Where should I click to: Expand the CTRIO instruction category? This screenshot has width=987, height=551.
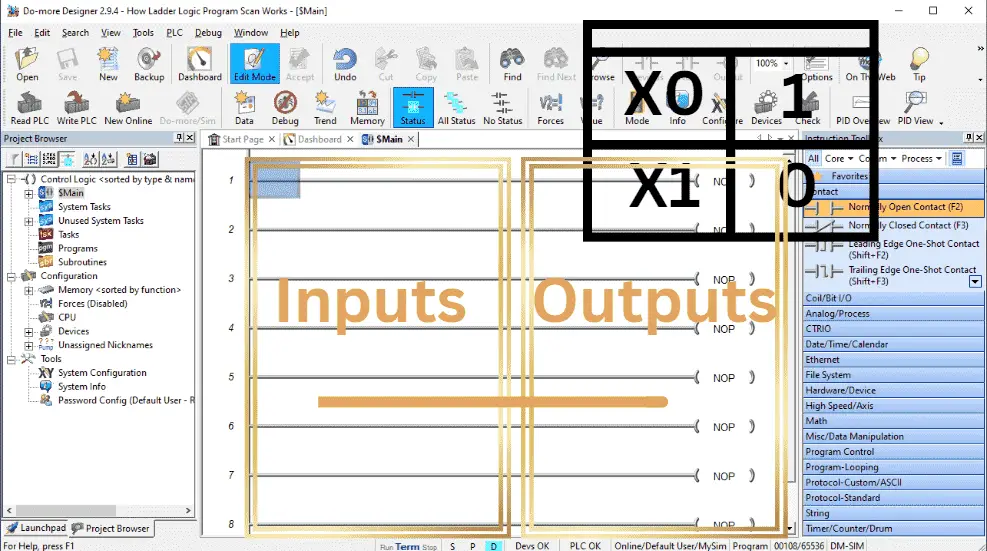coord(893,329)
